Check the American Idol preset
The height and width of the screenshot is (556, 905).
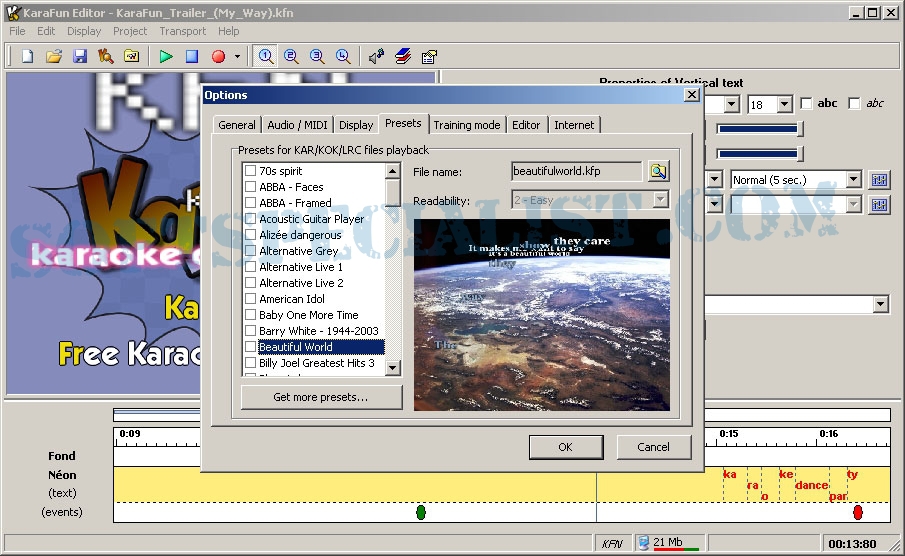click(251, 299)
